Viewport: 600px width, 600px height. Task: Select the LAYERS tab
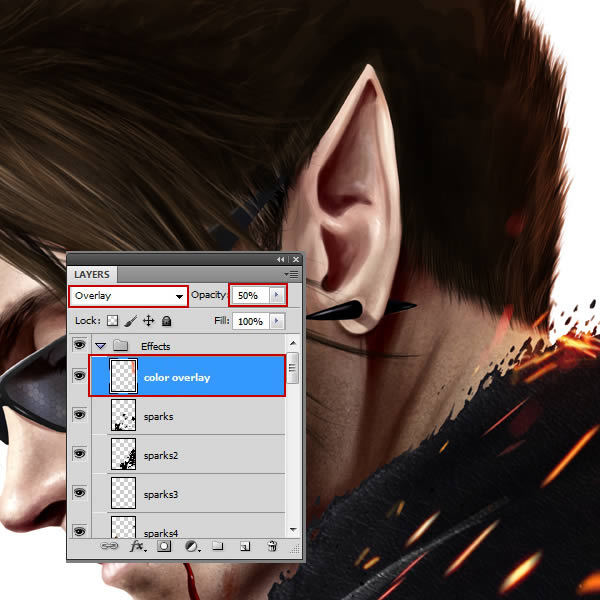coord(92,274)
